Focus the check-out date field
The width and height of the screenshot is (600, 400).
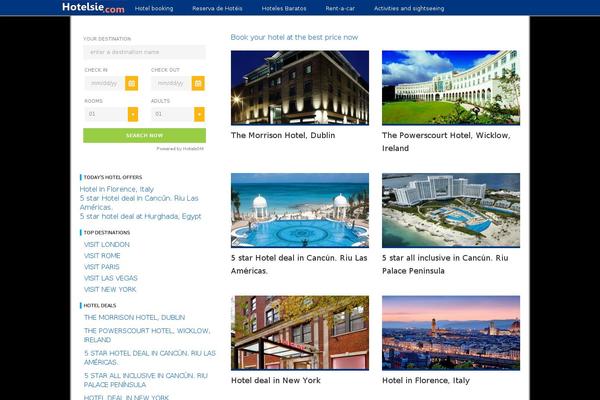click(171, 83)
